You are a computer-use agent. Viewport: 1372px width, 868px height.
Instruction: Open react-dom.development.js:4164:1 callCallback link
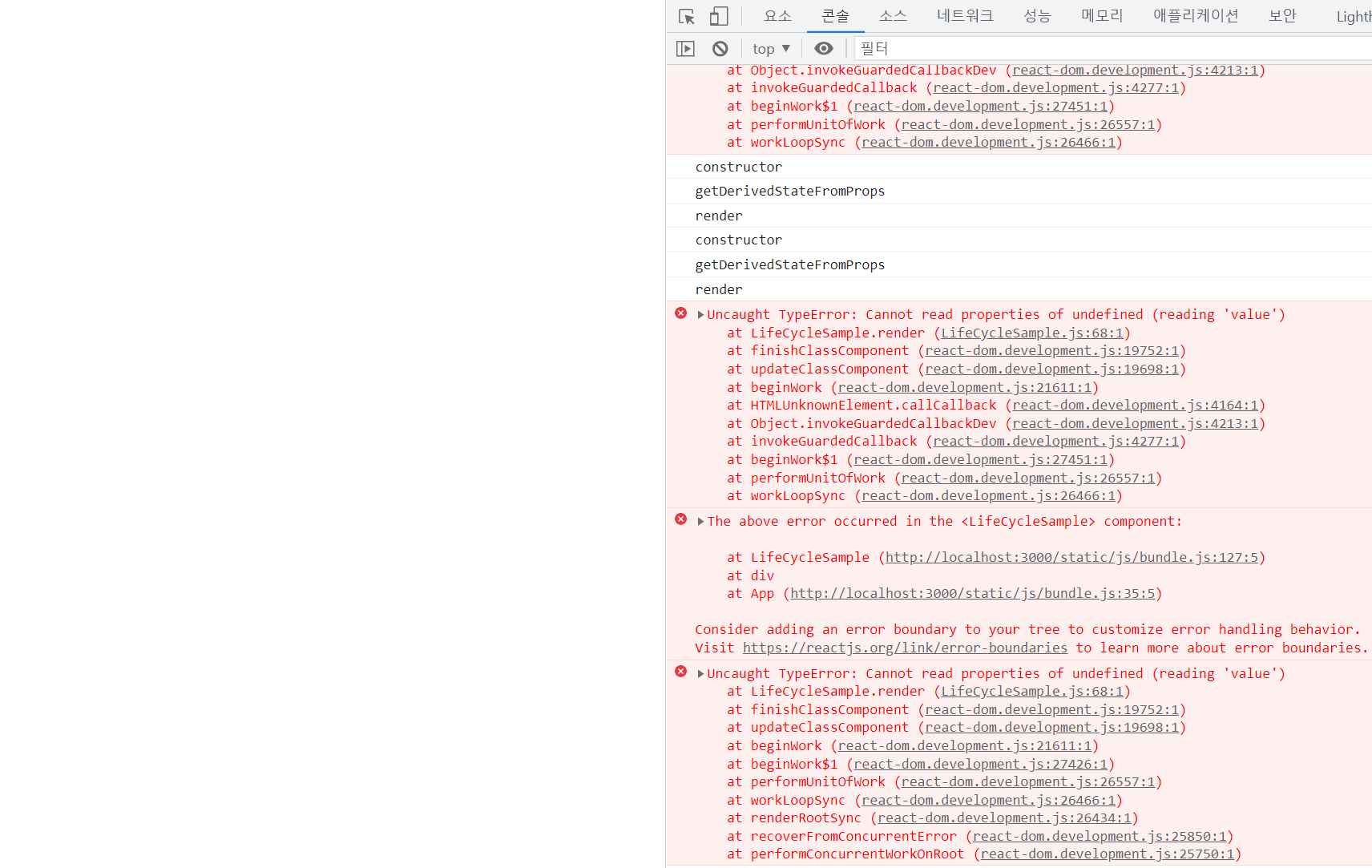[1136, 405]
